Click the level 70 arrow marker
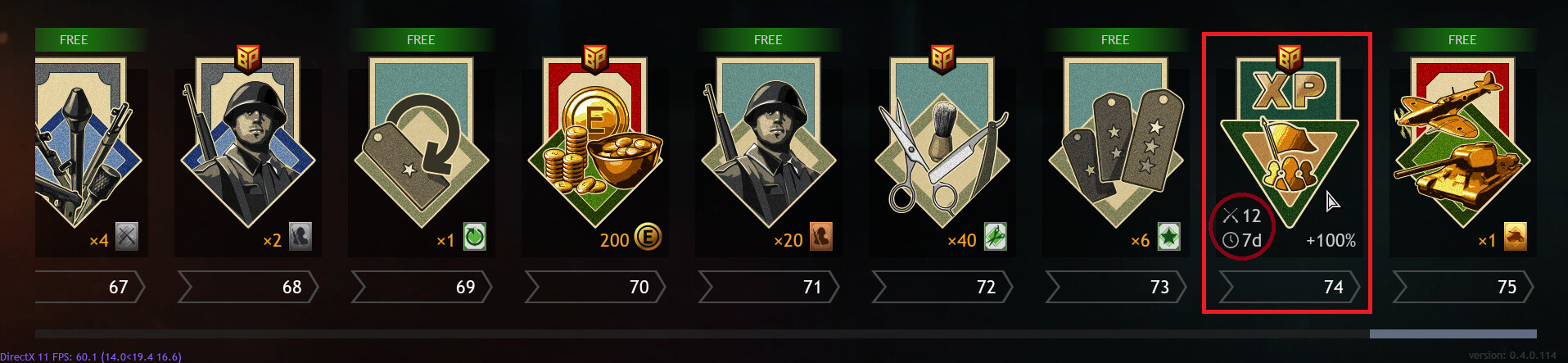The image size is (1568, 363). point(595,287)
